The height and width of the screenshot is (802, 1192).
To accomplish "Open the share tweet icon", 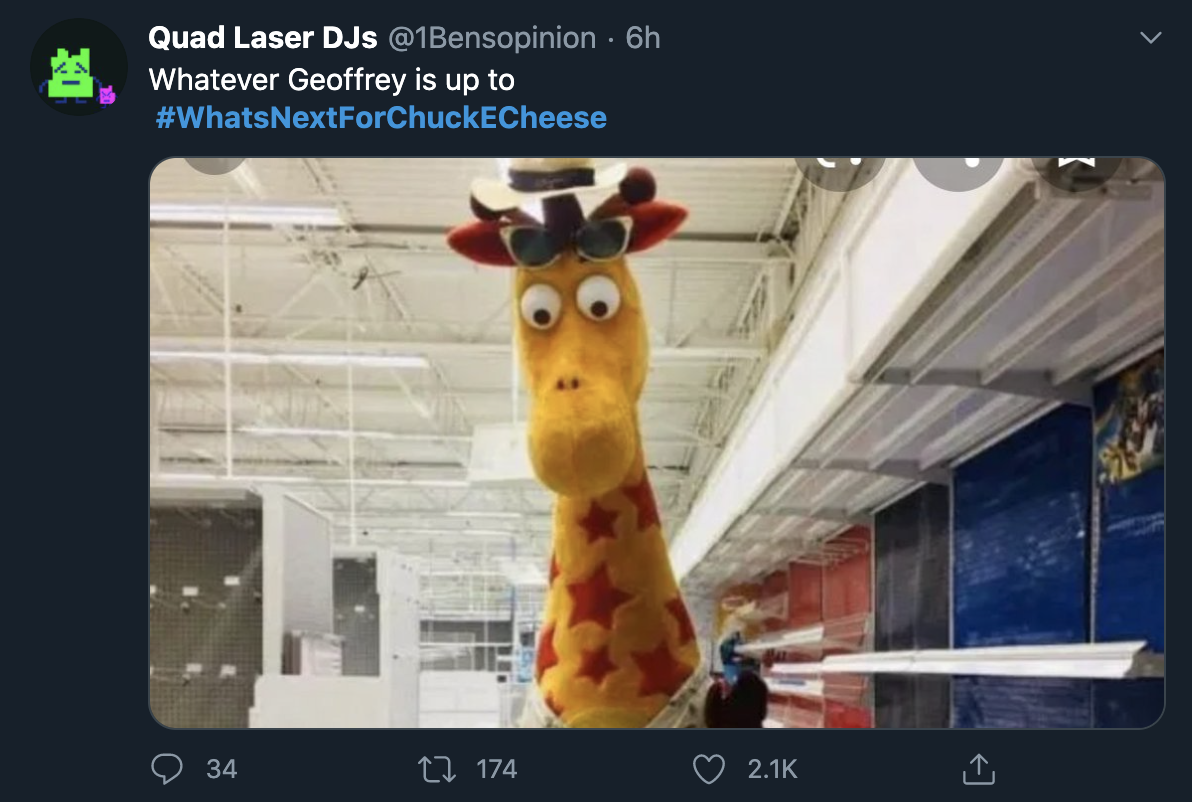I will 978,769.
